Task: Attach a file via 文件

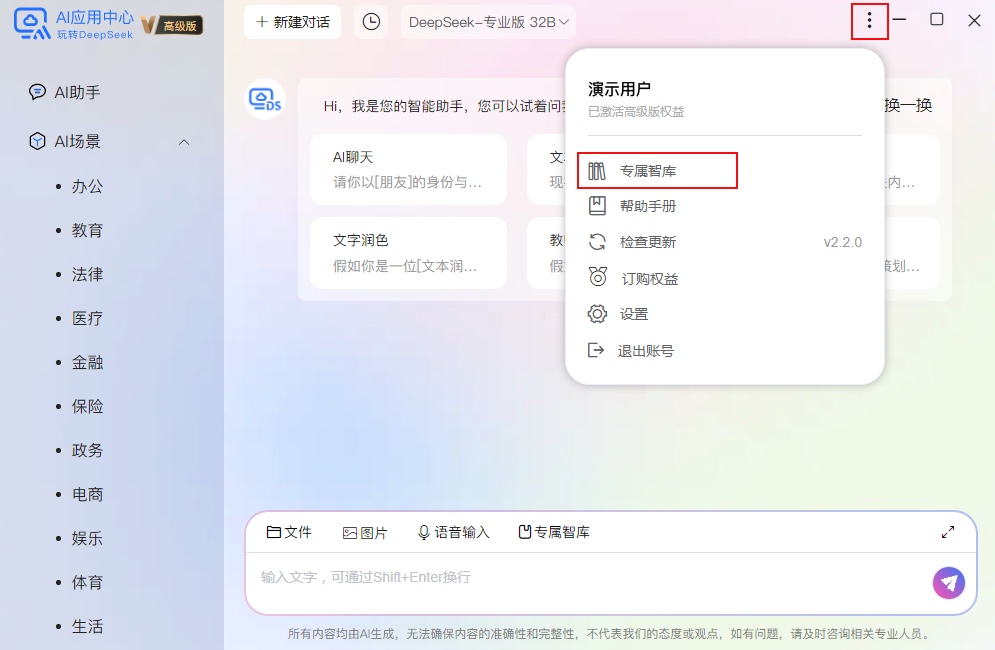Action: point(289,532)
